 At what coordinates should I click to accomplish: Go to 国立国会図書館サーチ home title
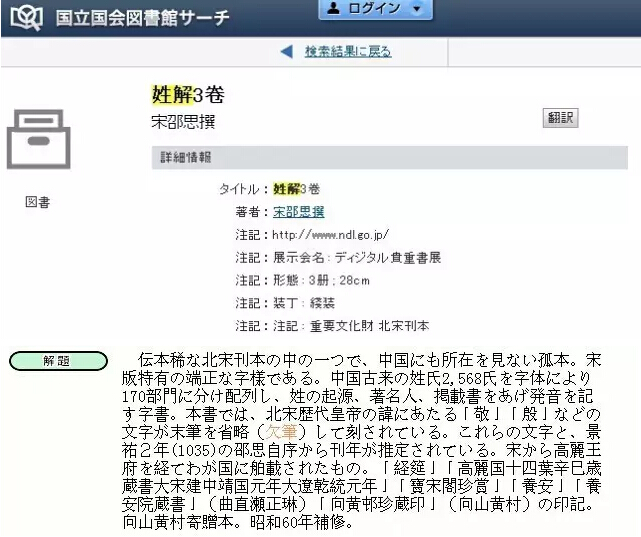[142, 18]
